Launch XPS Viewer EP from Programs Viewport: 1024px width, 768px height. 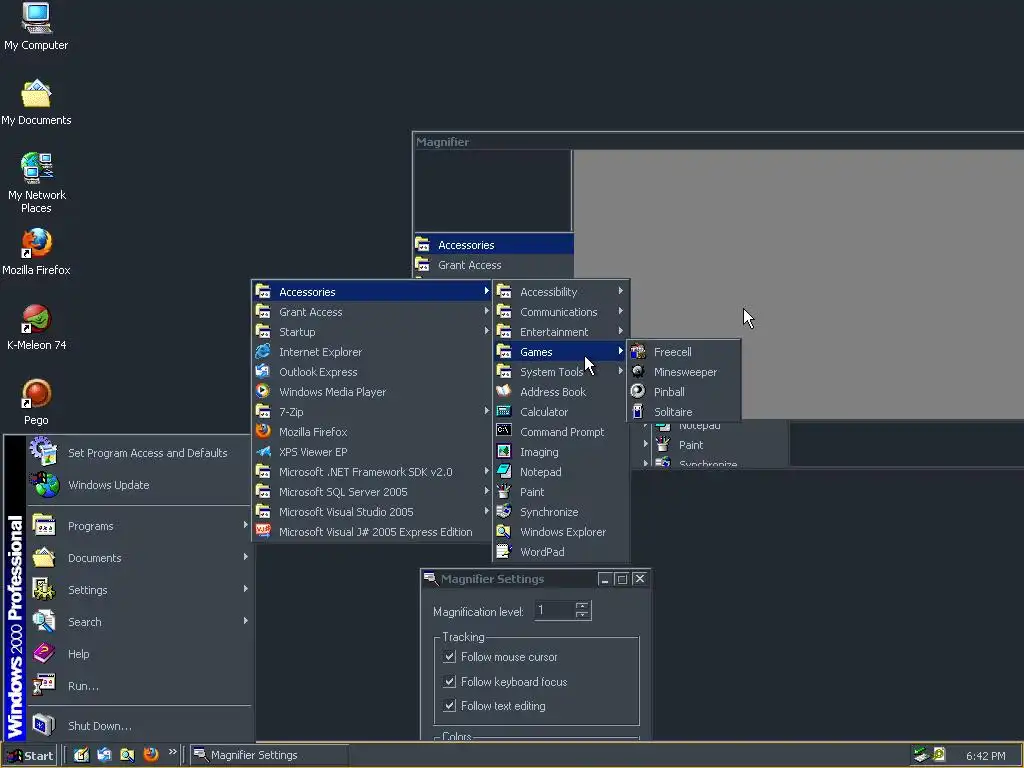point(372,452)
